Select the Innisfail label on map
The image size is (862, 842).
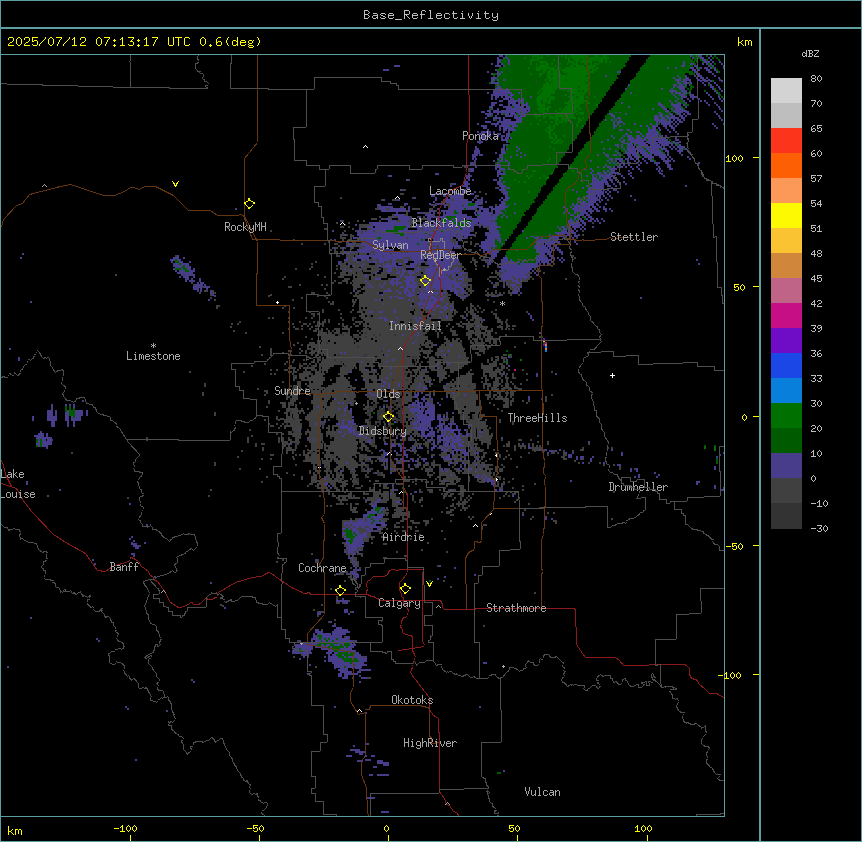pyautogui.click(x=415, y=326)
